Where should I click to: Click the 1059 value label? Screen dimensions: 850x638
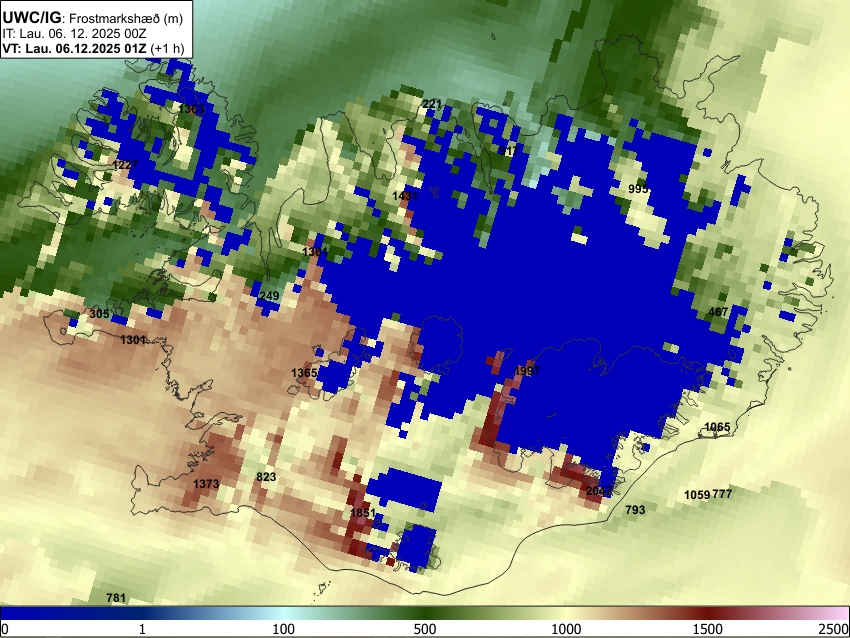[697, 494]
